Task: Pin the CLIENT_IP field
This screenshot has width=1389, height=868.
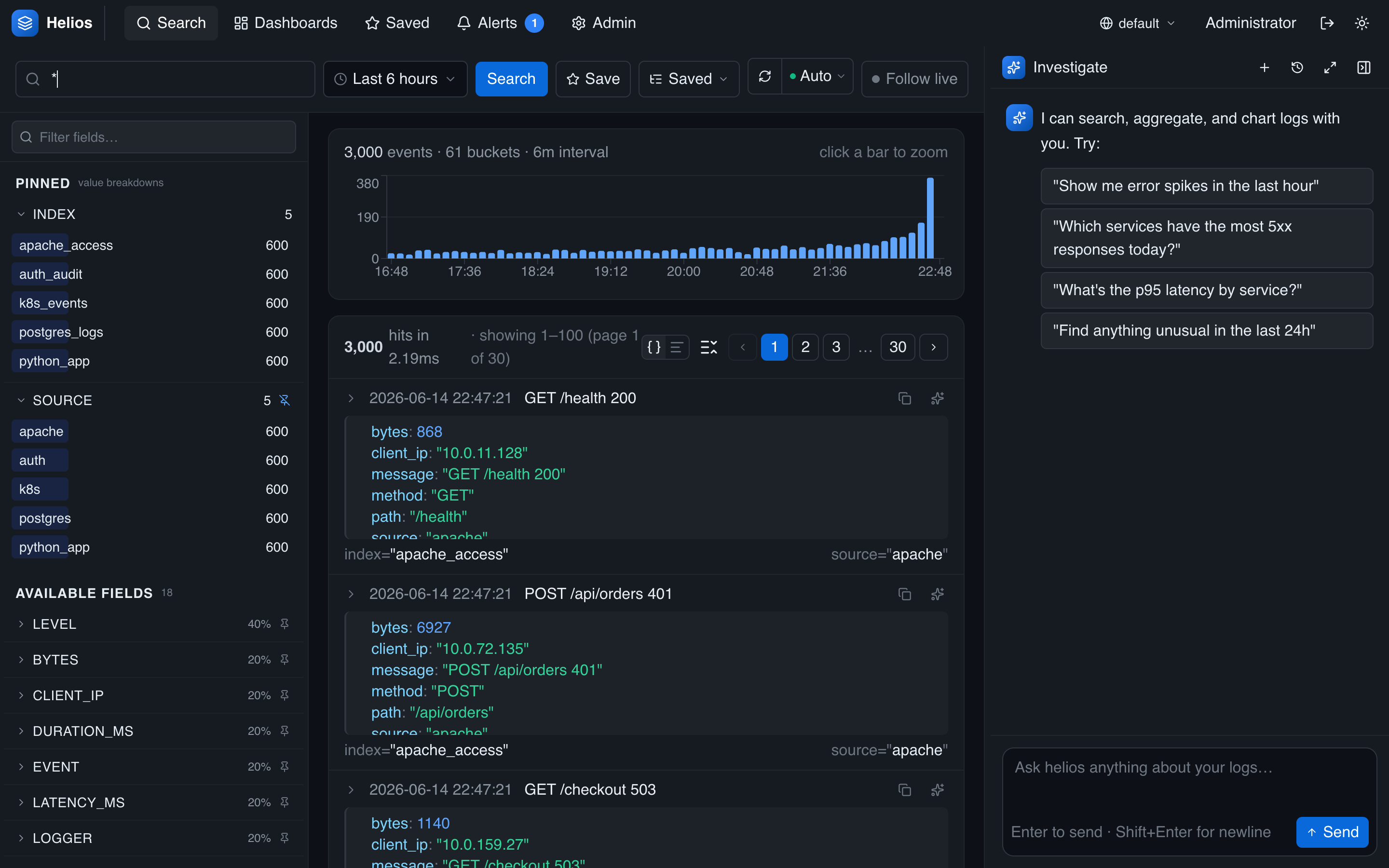Action: (x=285, y=695)
